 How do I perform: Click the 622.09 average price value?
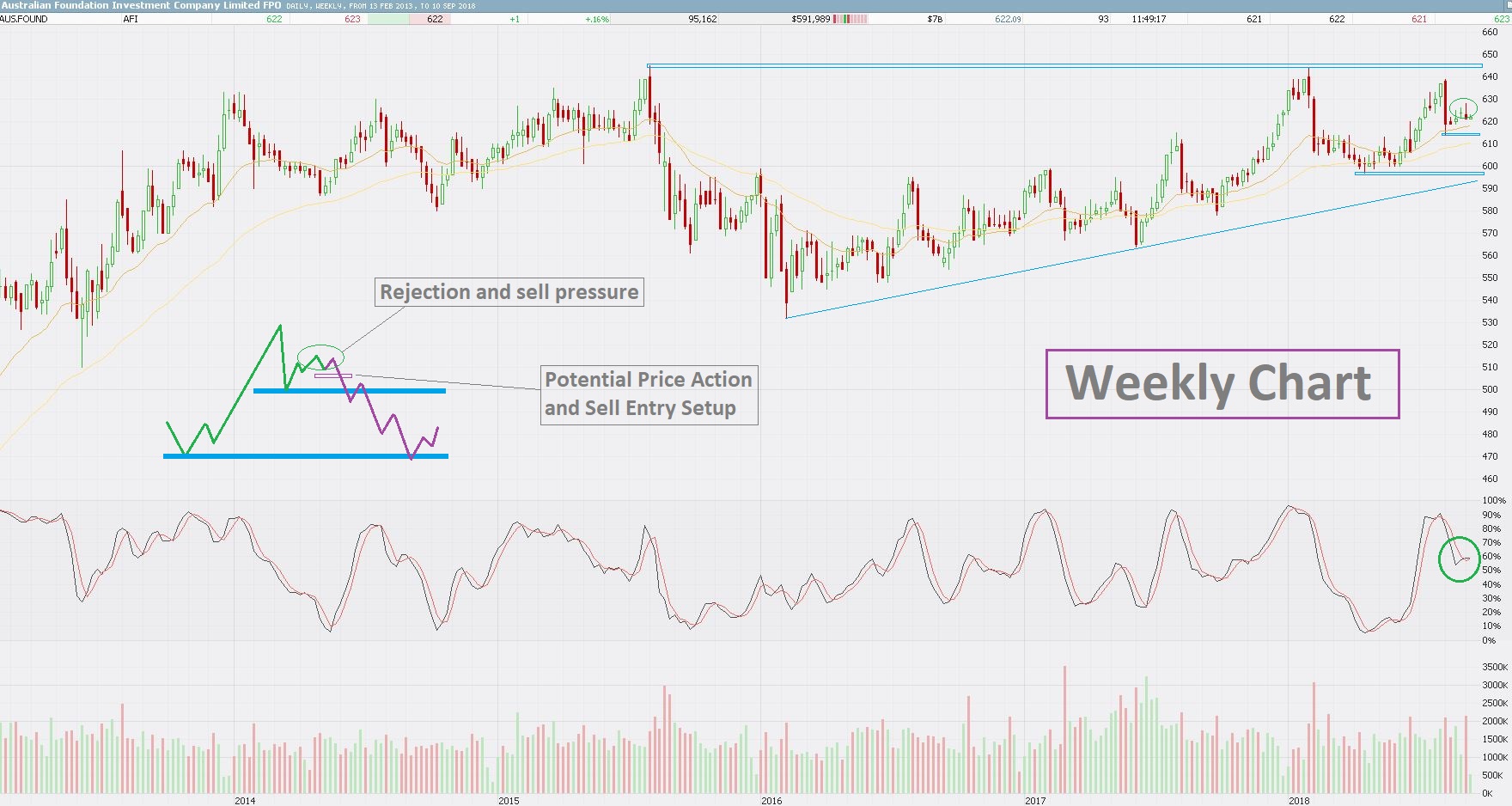[x=1009, y=19]
